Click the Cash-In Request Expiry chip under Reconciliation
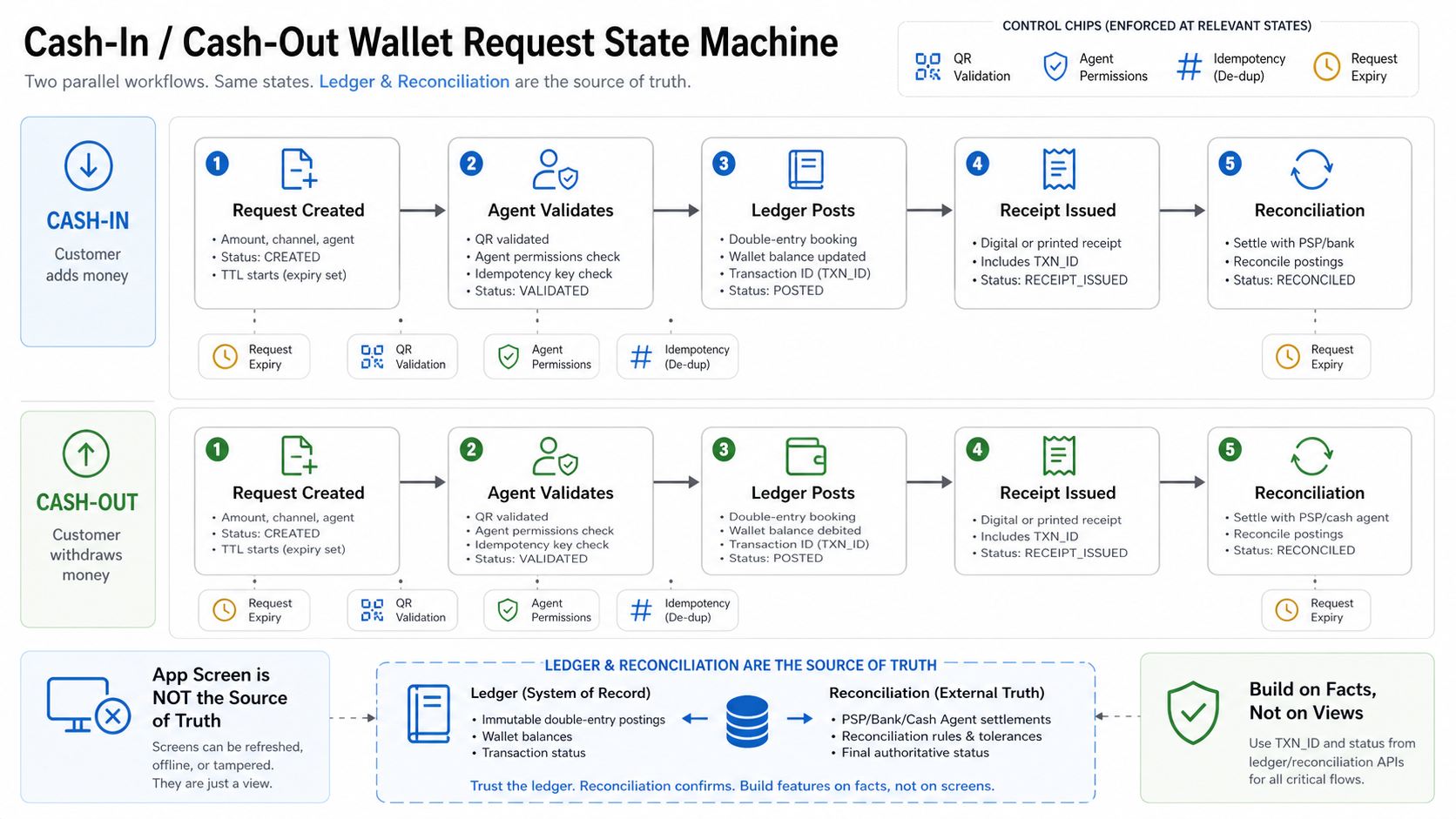Image resolution: width=1456 pixels, height=819 pixels. [1316, 357]
